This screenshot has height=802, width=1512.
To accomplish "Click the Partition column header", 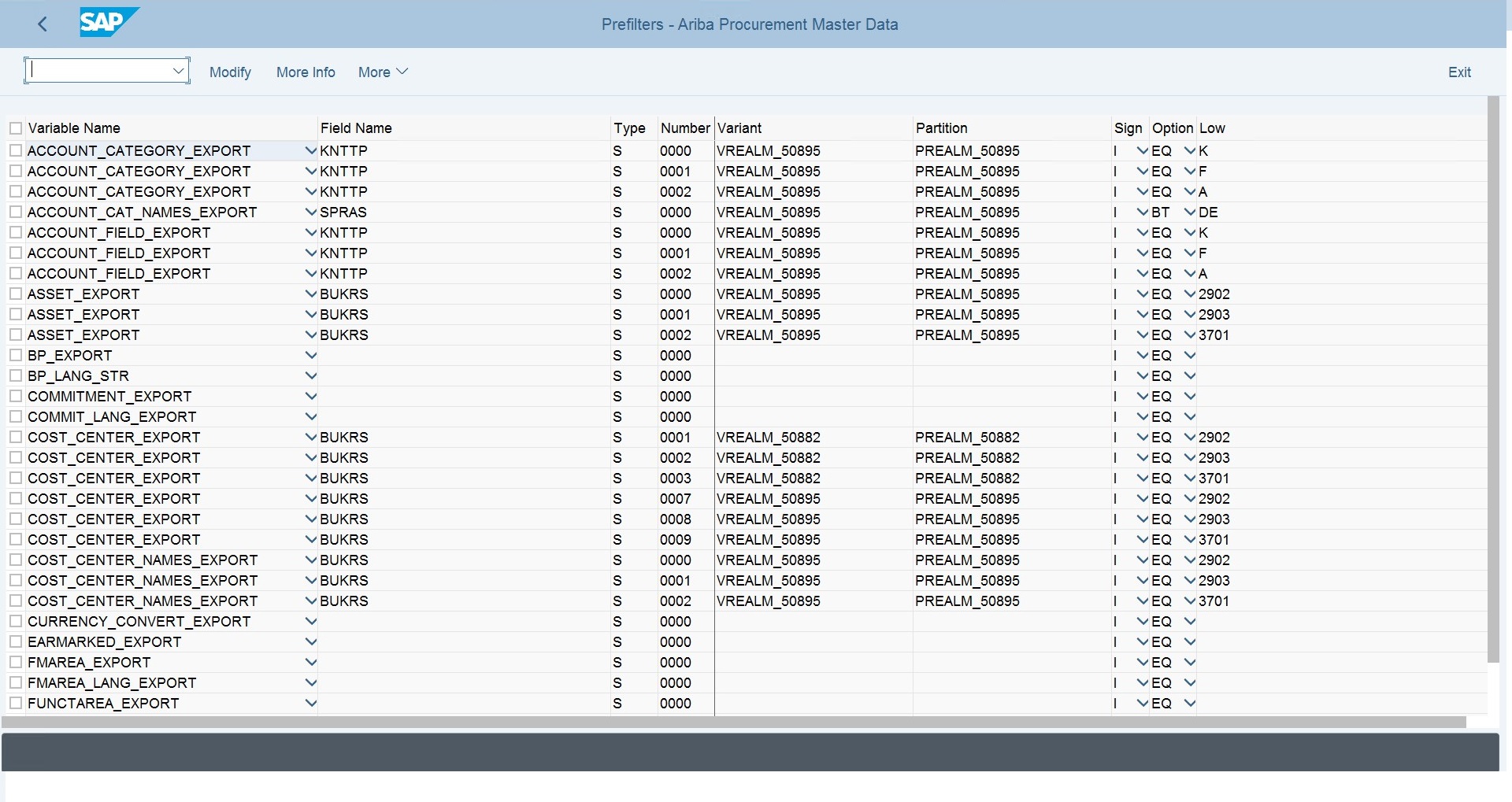I will (x=941, y=128).
